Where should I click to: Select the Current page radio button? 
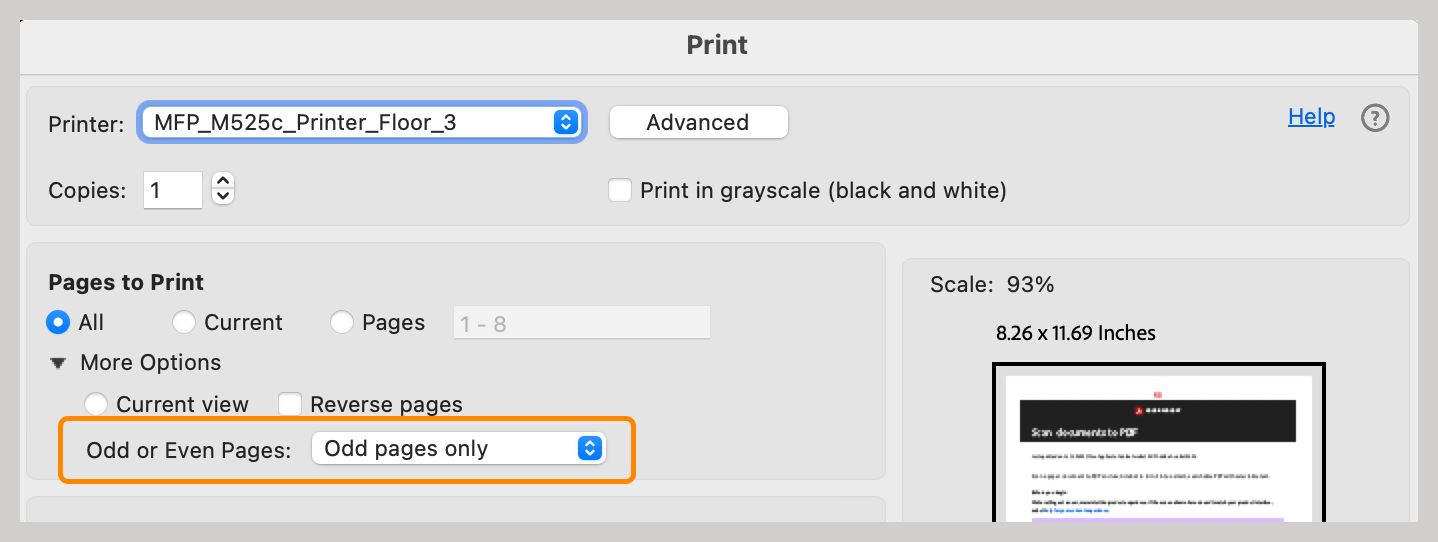(184, 323)
